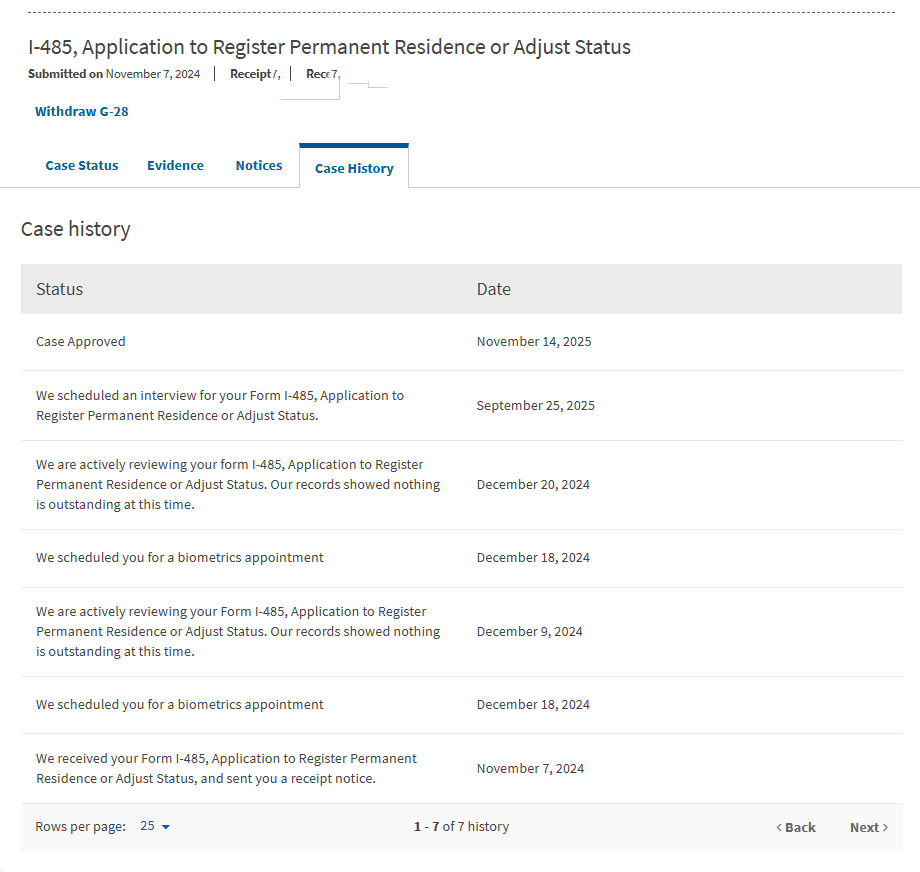The image size is (920, 872).
Task: Click the Status column header
Action: [60, 289]
